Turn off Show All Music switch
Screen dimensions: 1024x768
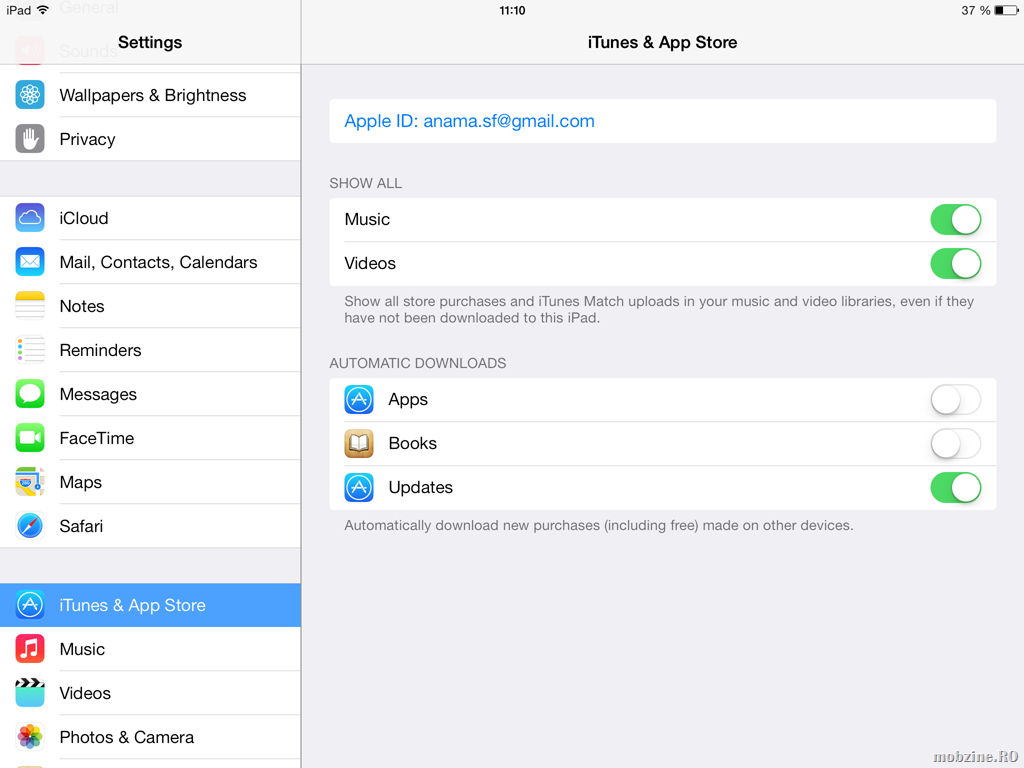tap(955, 219)
